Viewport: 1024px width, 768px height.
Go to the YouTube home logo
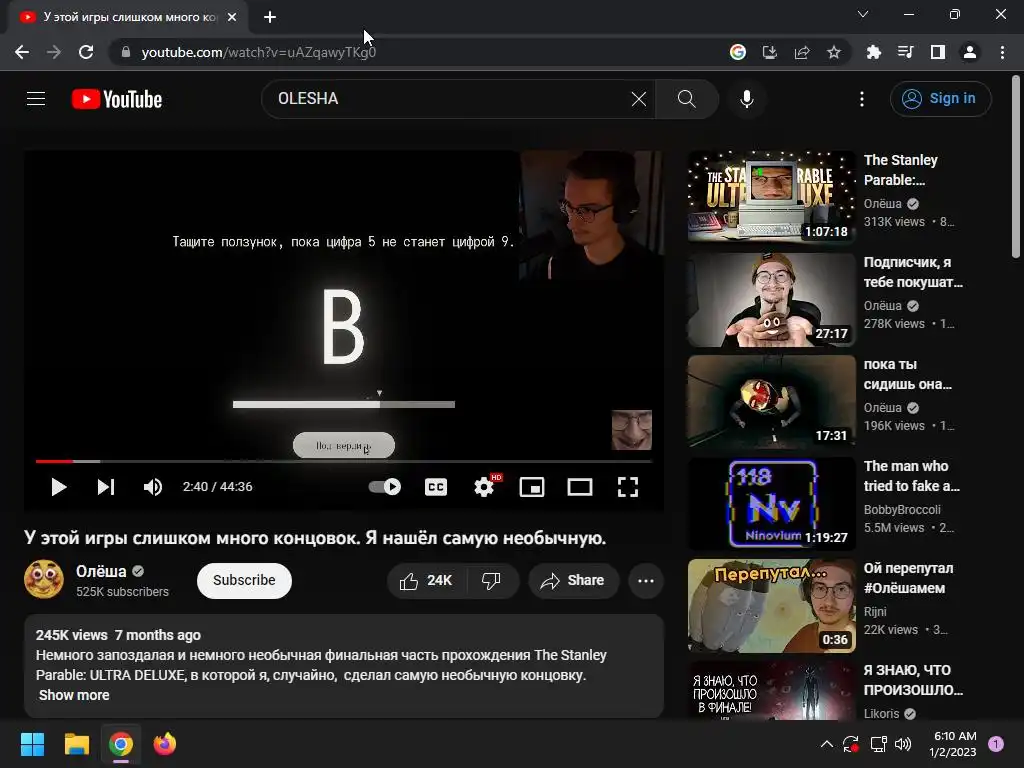[x=117, y=99]
